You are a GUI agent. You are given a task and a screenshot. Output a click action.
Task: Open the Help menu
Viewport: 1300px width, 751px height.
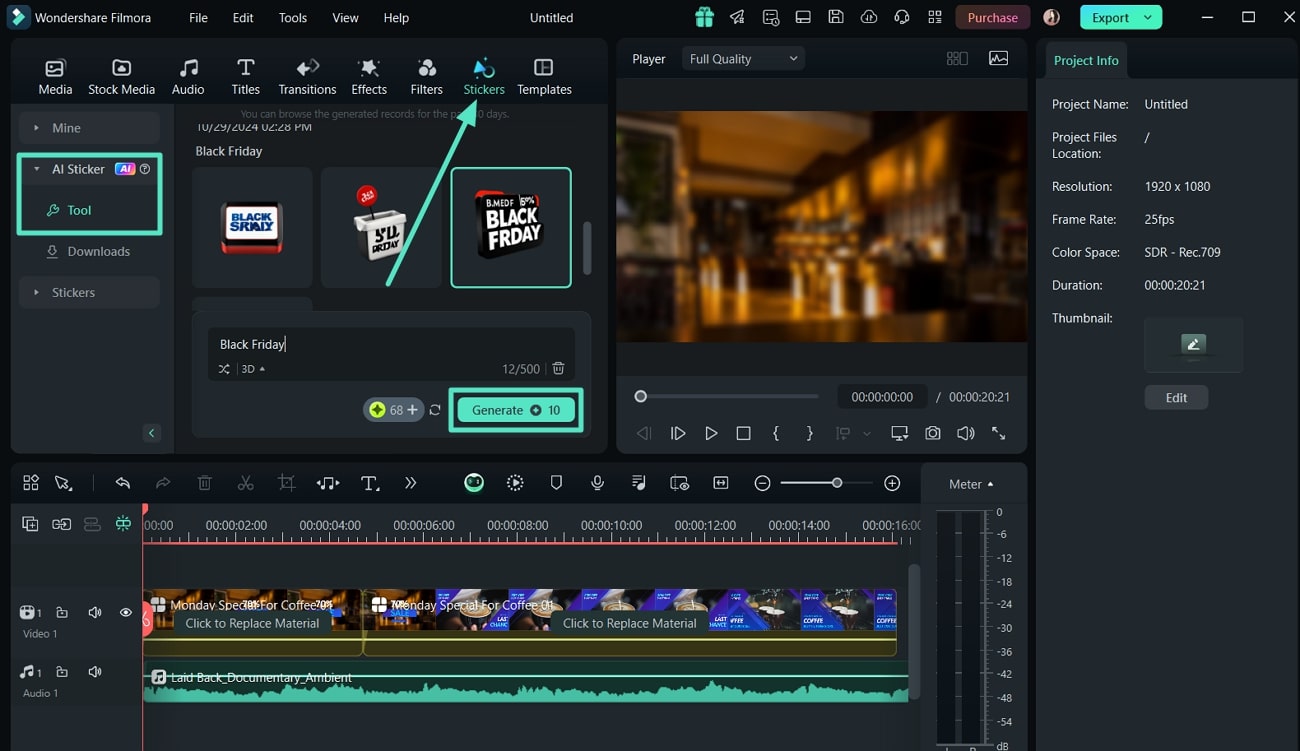(x=396, y=18)
